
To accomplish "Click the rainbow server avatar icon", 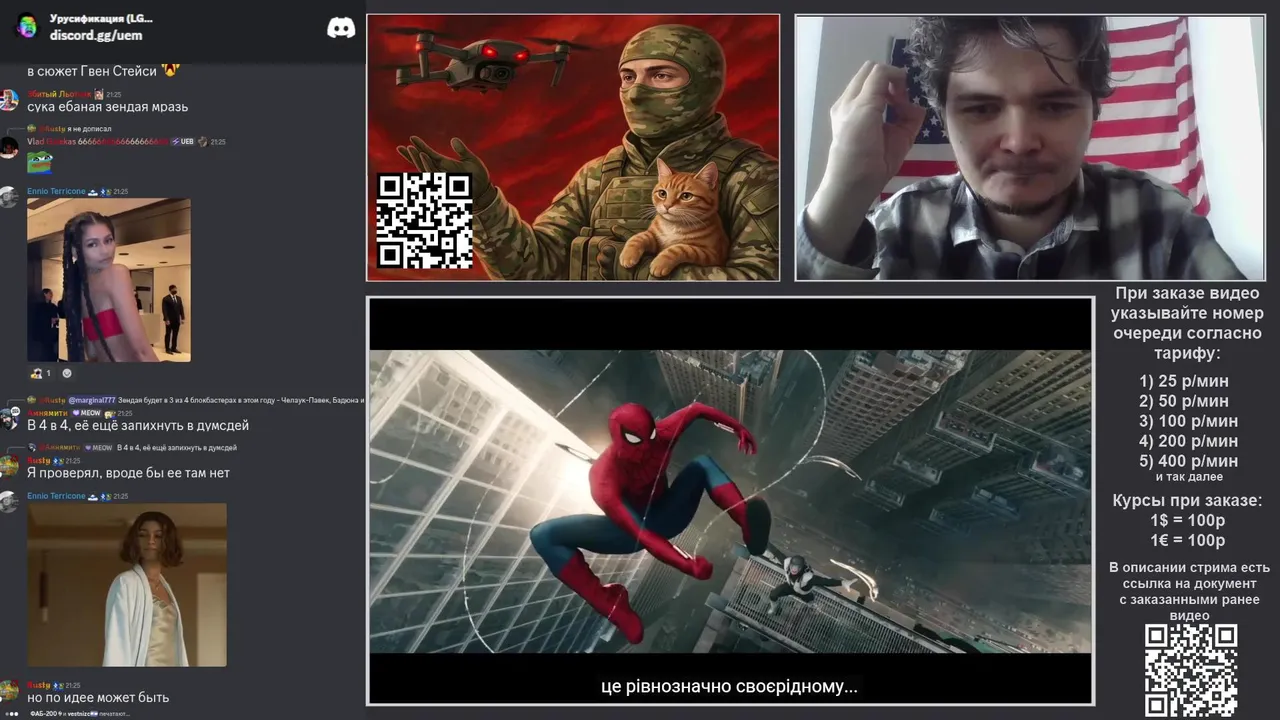I will coord(27,26).
